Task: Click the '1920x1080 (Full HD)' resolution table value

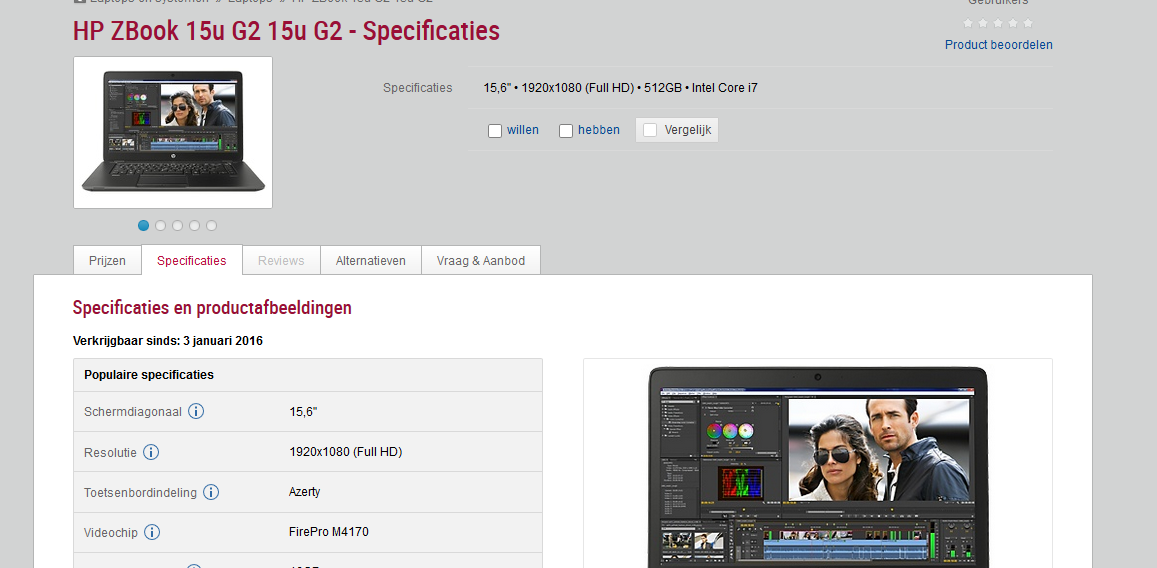Action: pos(345,452)
